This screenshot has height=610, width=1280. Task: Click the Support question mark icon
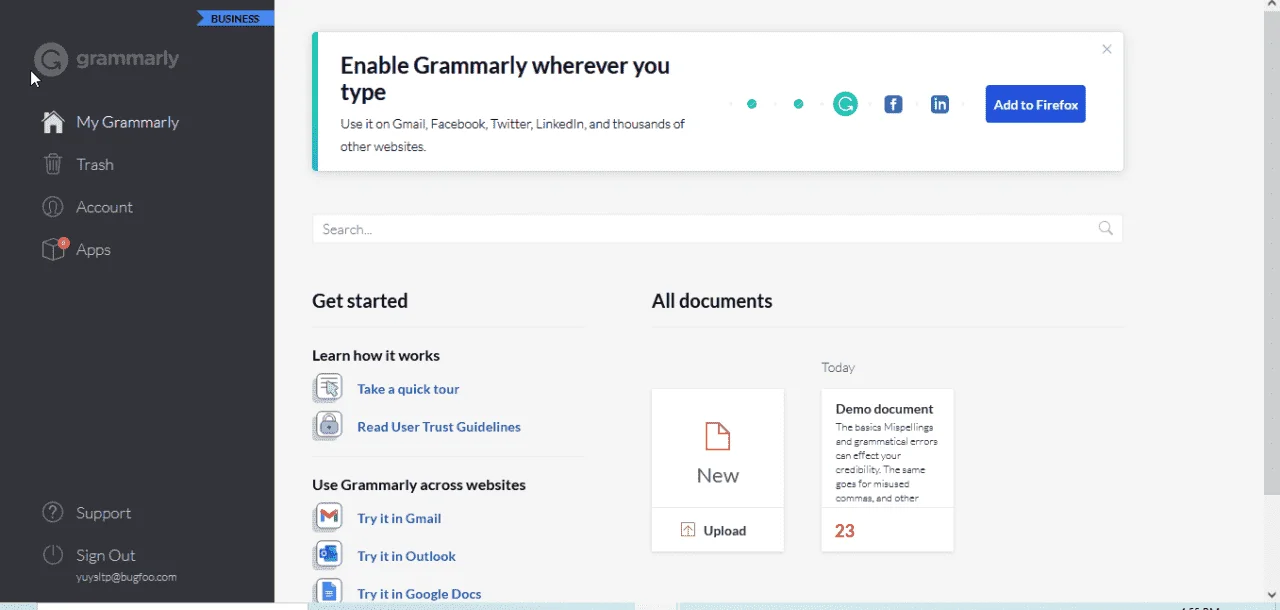[53, 513]
